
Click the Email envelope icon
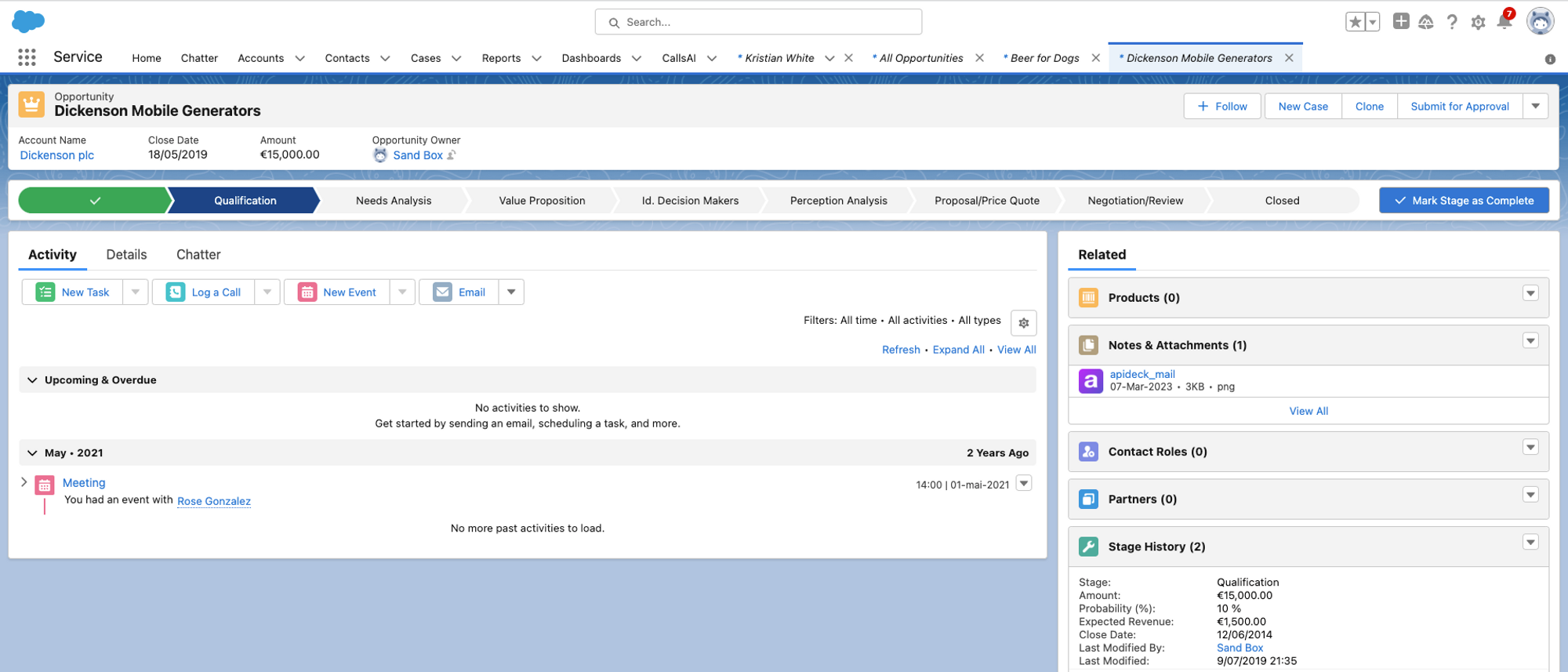point(442,292)
